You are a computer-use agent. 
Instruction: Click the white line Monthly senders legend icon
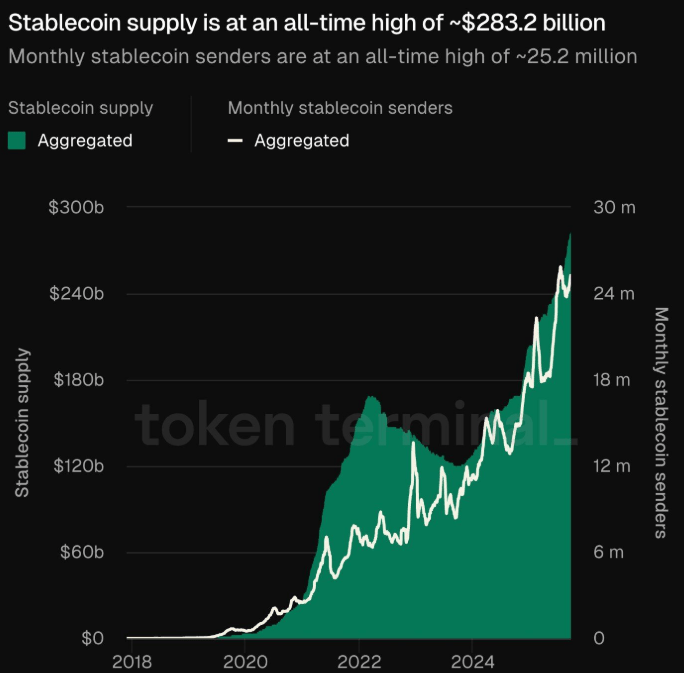[236, 141]
